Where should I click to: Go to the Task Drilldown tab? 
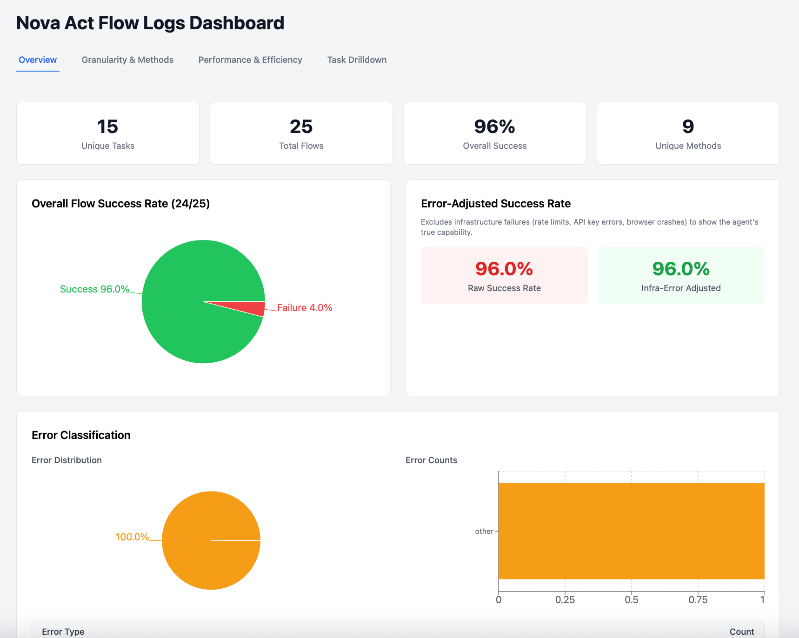point(357,60)
